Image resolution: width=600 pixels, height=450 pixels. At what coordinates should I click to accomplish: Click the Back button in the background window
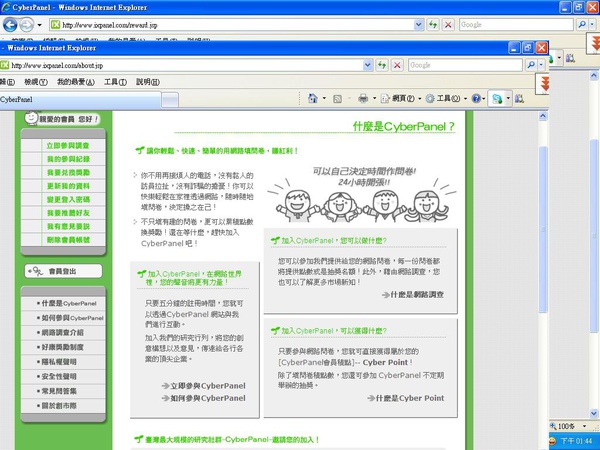click(x=10, y=25)
